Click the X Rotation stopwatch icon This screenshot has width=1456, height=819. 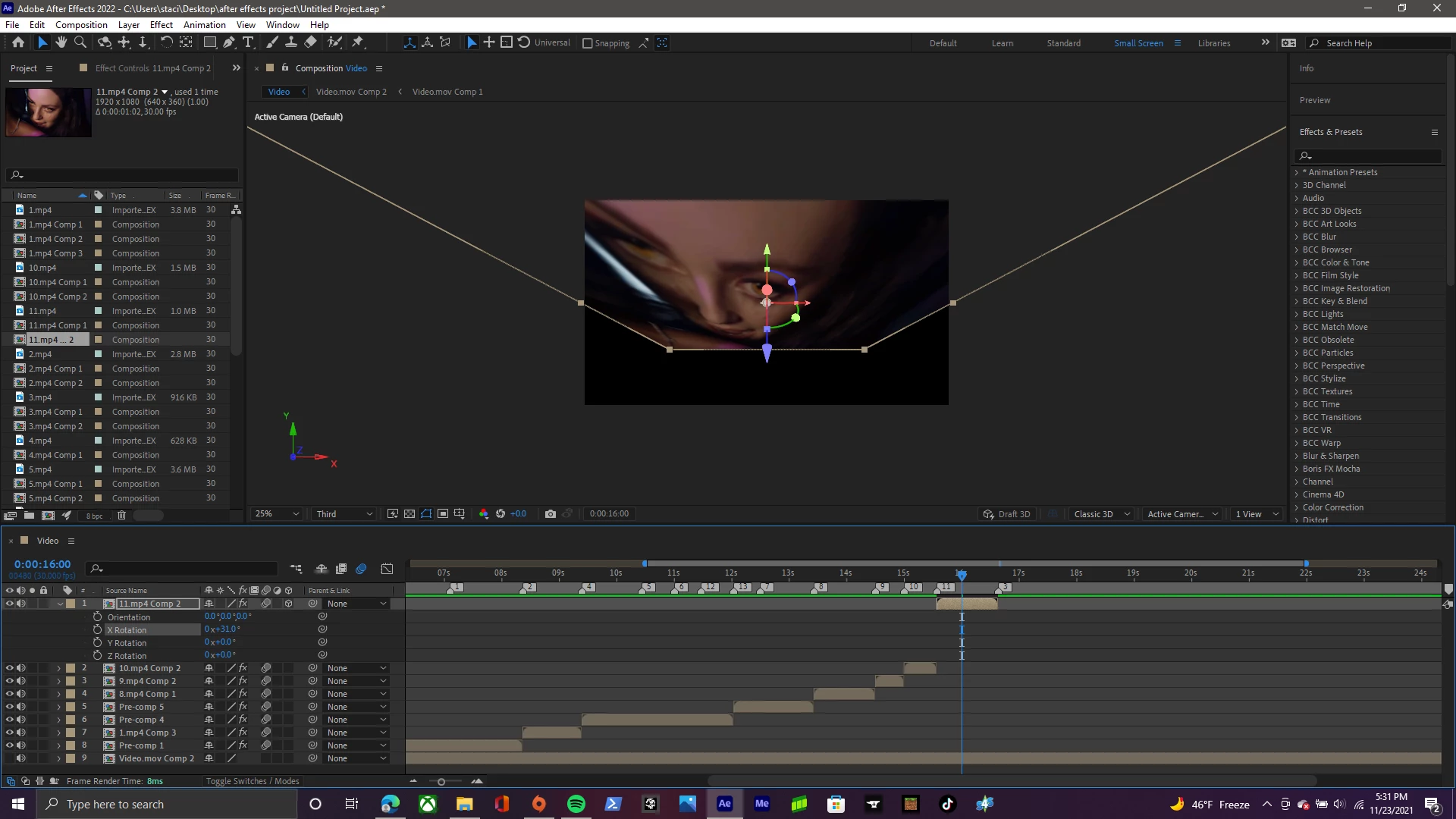[97, 630]
